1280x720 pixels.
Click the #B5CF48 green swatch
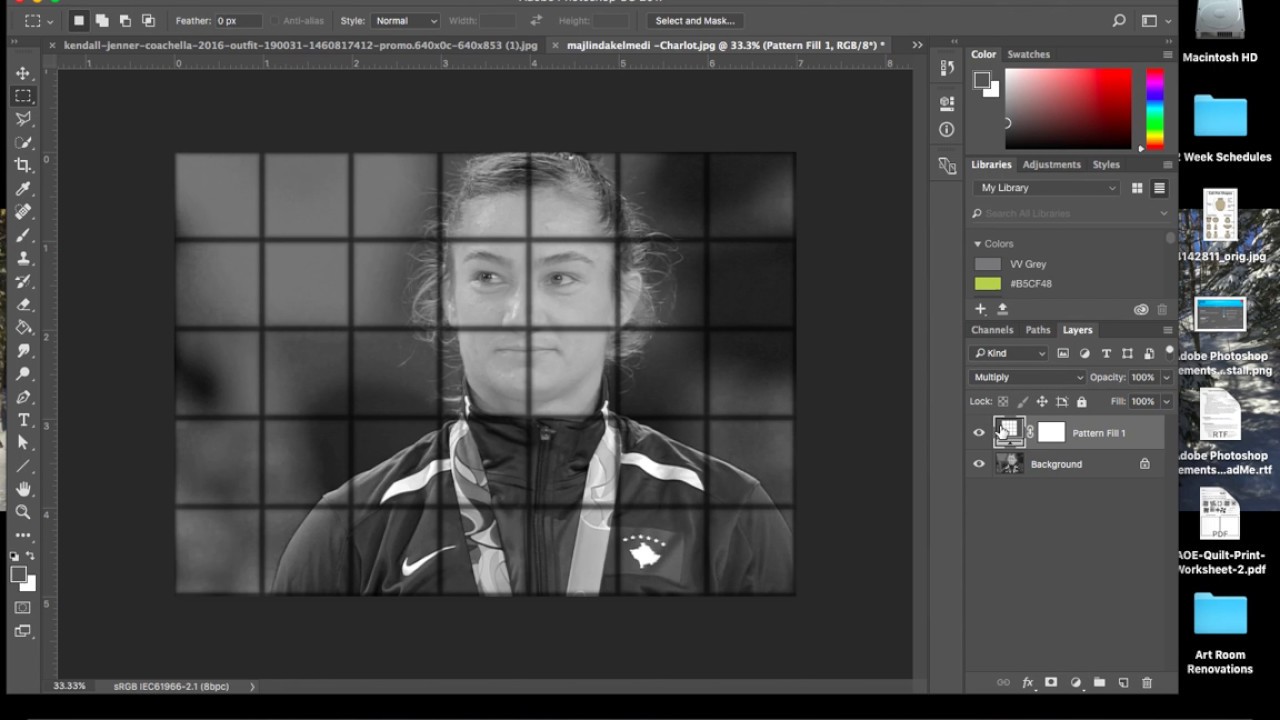988,284
